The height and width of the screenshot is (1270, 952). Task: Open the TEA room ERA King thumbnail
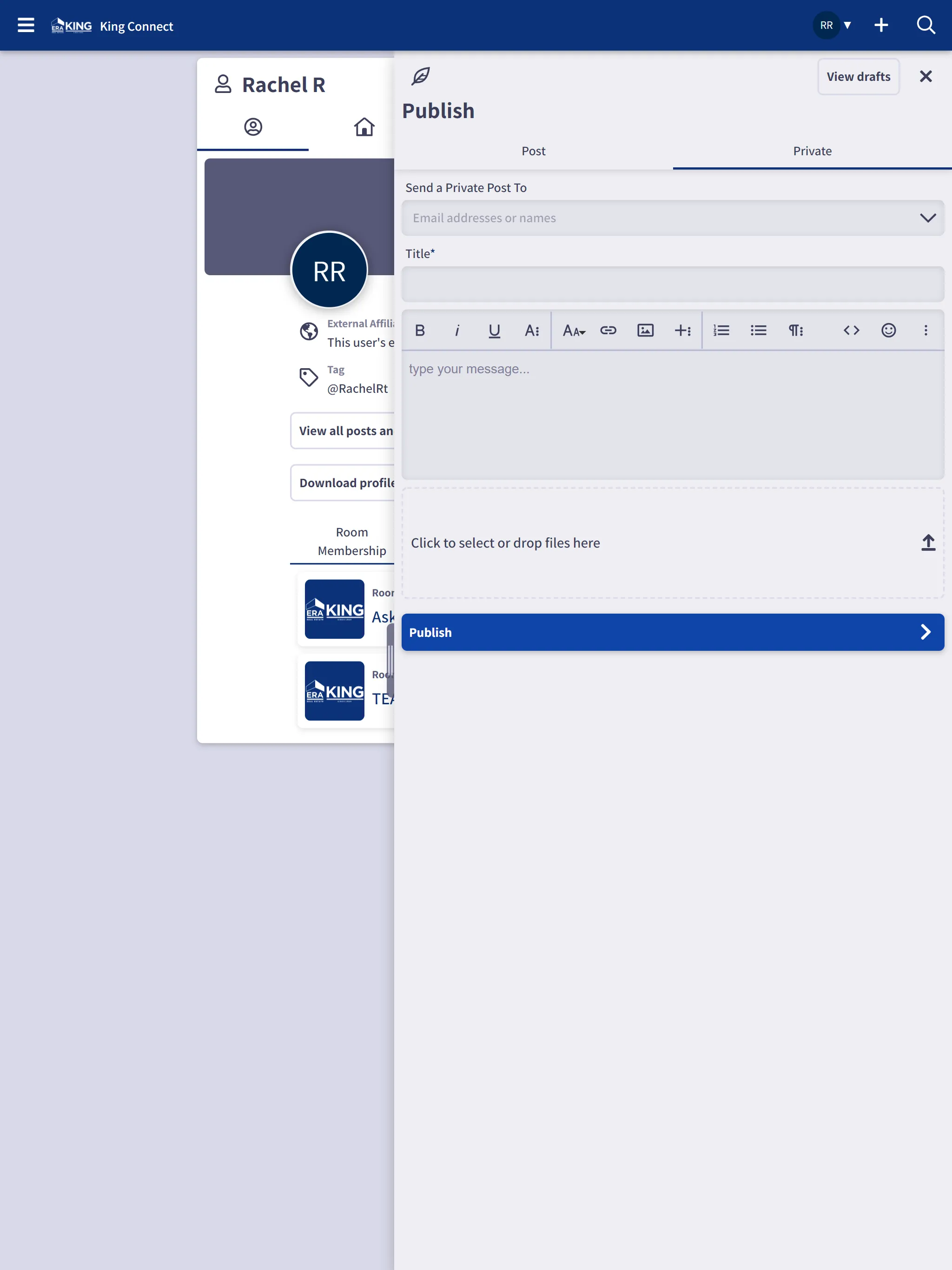(x=334, y=691)
